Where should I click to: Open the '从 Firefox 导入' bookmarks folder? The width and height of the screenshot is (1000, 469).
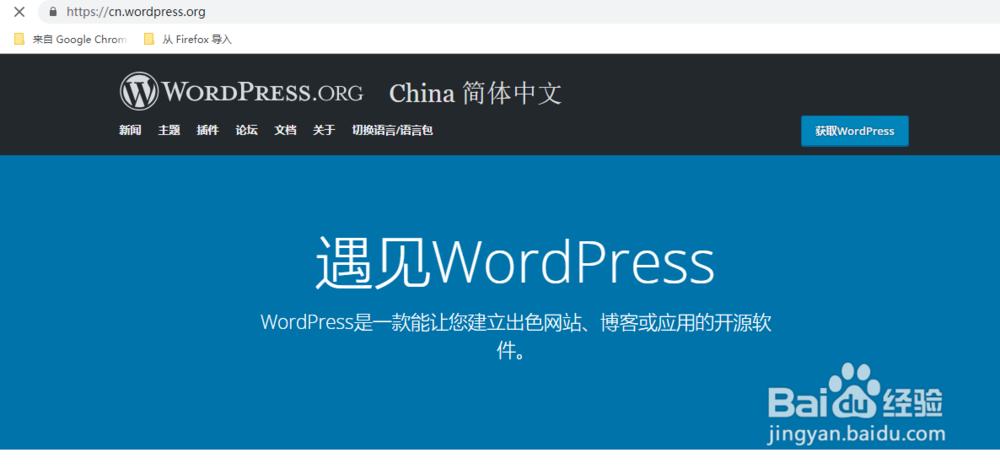(x=188, y=40)
